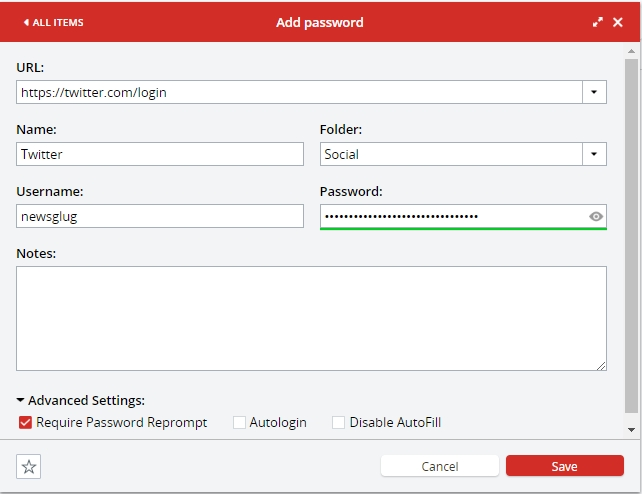This screenshot has width=642, height=494.
Task: Go back to All Items
Action: coord(53,23)
